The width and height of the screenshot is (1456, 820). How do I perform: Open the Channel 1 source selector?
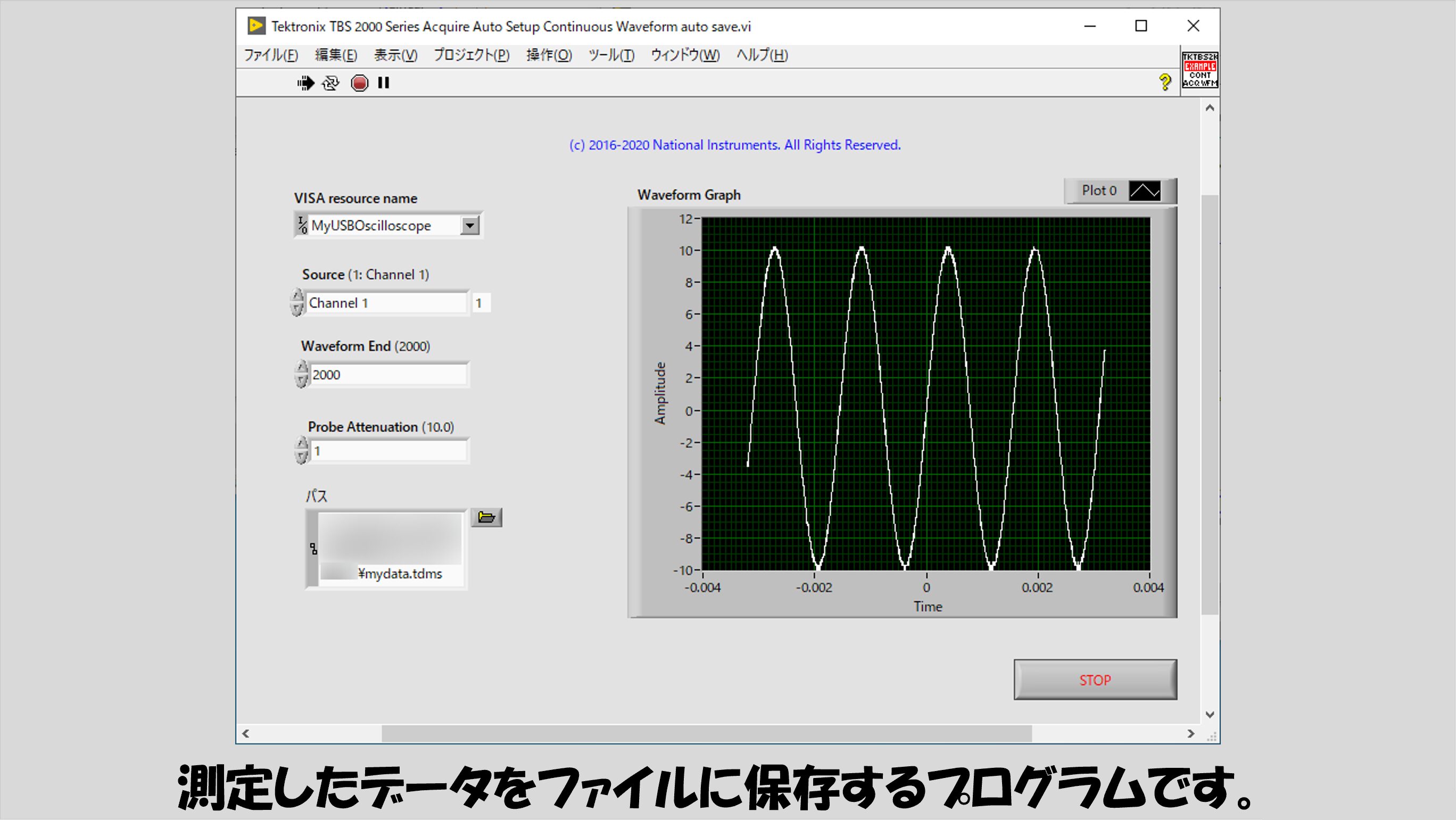[386, 303]
